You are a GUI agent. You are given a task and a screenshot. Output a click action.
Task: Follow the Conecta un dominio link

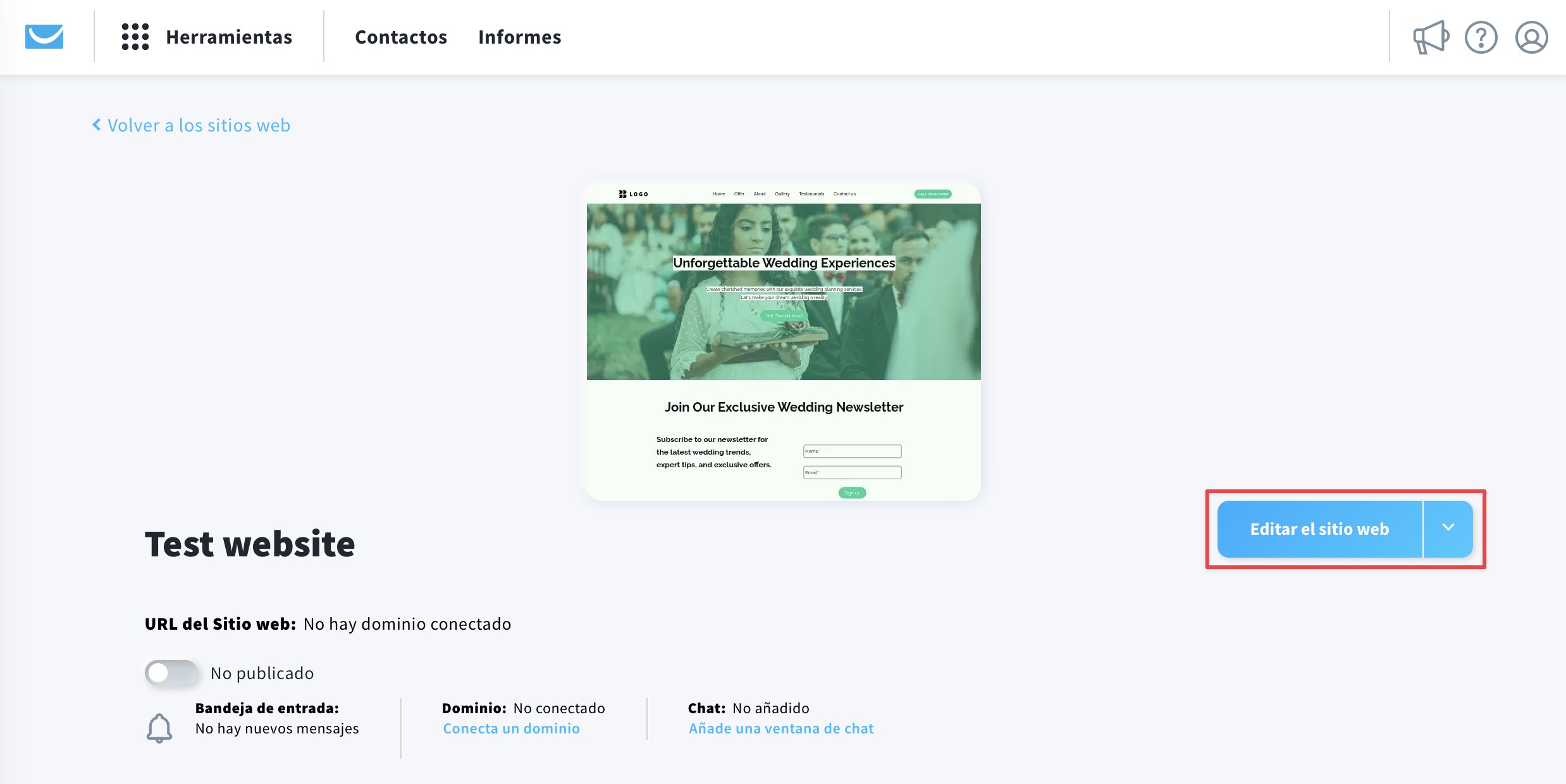511,728
